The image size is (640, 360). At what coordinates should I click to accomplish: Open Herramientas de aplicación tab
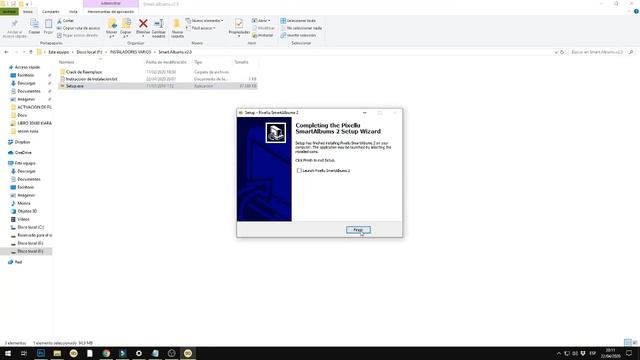click(111, 12)
